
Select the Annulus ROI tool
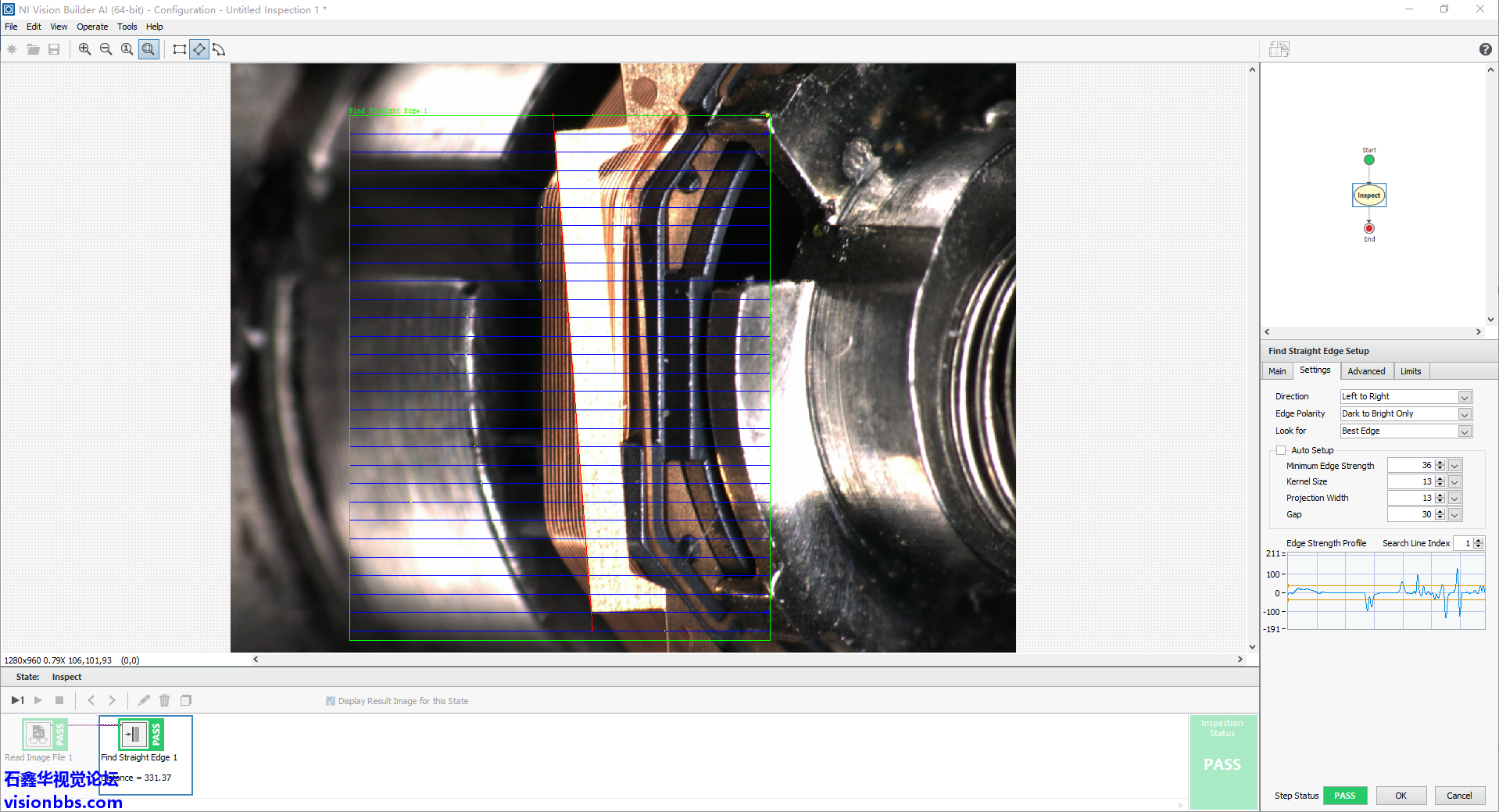[220, 49]
